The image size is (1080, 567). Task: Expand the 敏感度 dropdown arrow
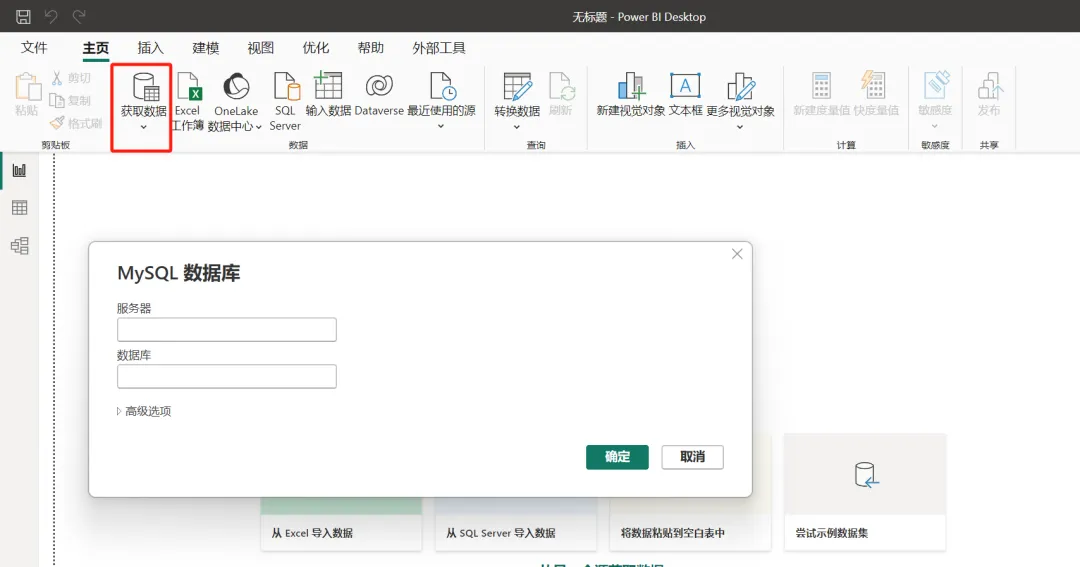tap(935, 127)
